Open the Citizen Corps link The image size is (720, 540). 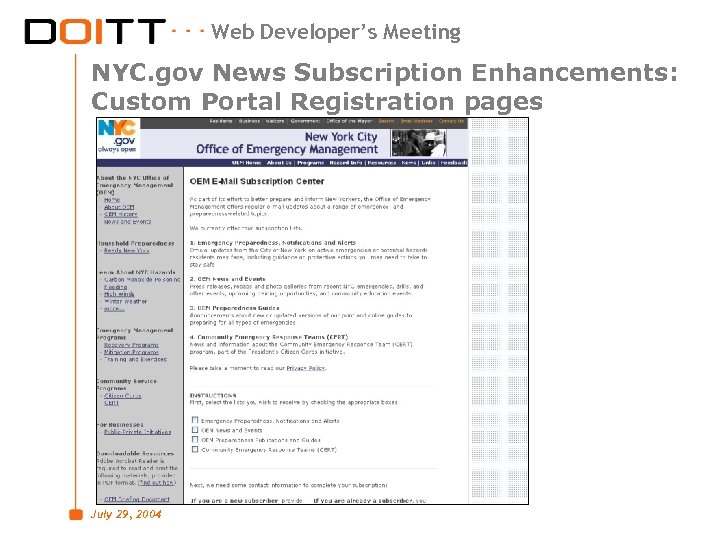coord(123,396)
